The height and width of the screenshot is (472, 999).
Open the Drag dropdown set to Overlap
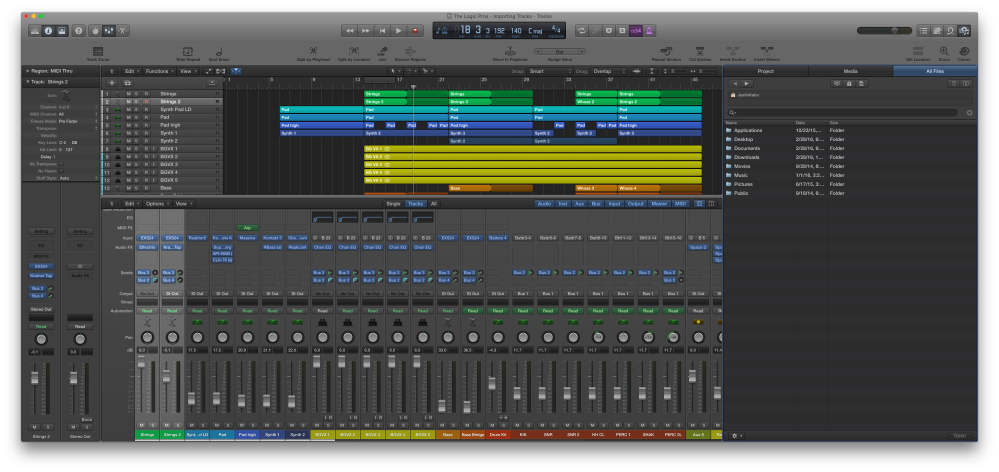point(606,72)
